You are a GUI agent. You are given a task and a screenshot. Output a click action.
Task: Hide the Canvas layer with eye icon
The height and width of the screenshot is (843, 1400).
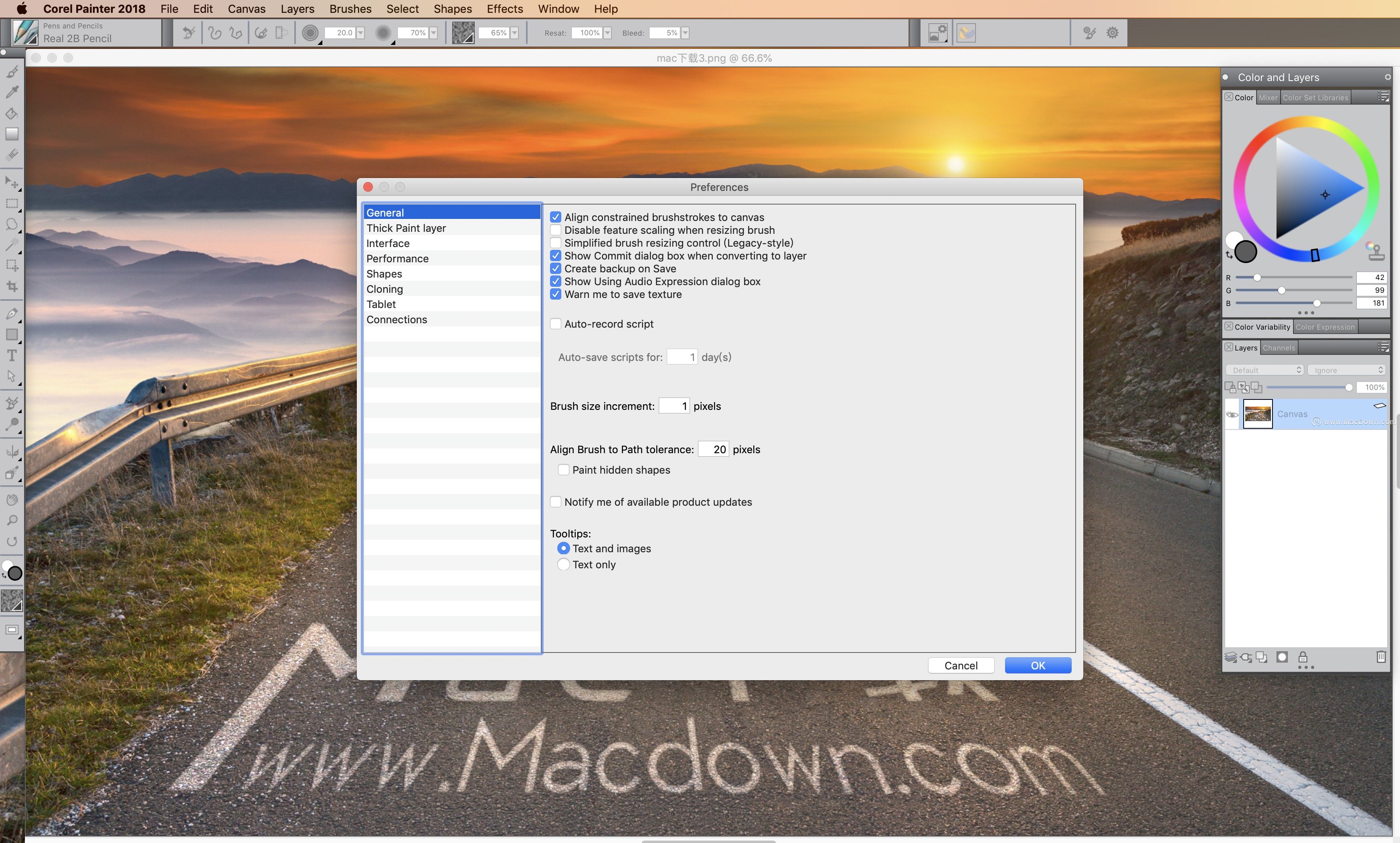pyautogui.click(x=1232, y=414)
